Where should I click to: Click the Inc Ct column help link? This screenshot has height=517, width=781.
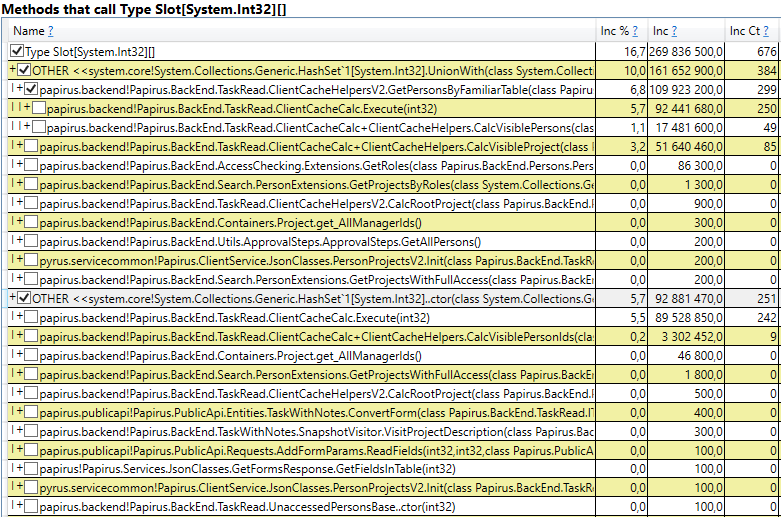tap(766, 31)
